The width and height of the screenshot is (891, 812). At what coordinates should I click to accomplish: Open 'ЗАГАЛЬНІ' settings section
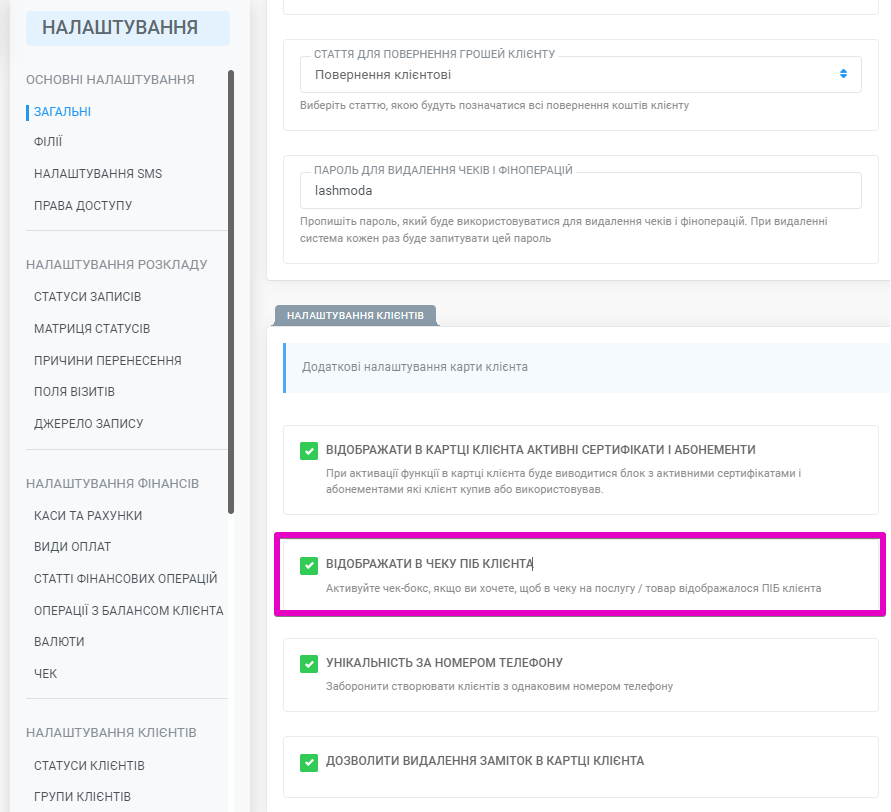click(63, 112)
